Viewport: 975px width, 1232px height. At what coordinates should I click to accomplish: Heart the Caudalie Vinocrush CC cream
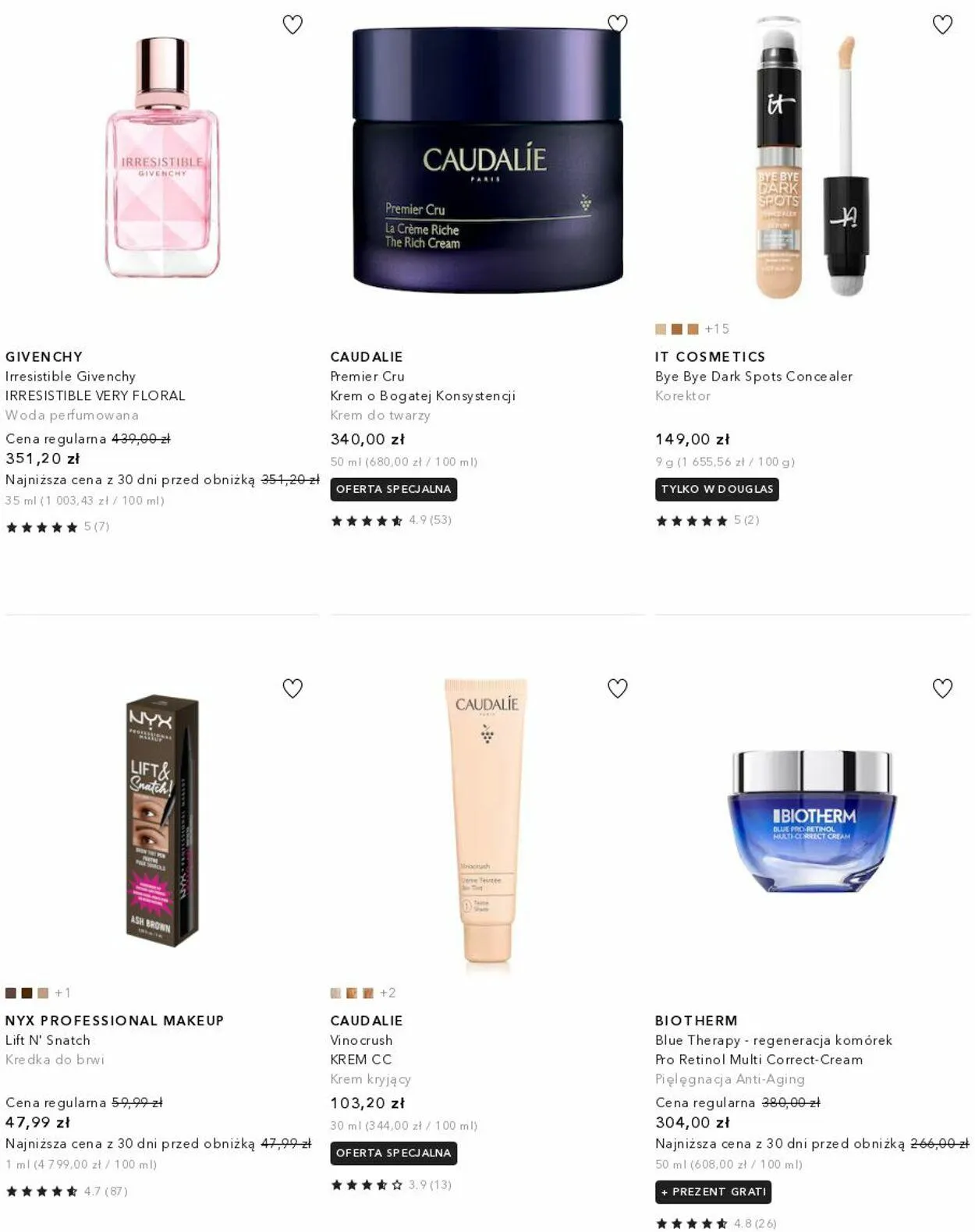(617, 689)
